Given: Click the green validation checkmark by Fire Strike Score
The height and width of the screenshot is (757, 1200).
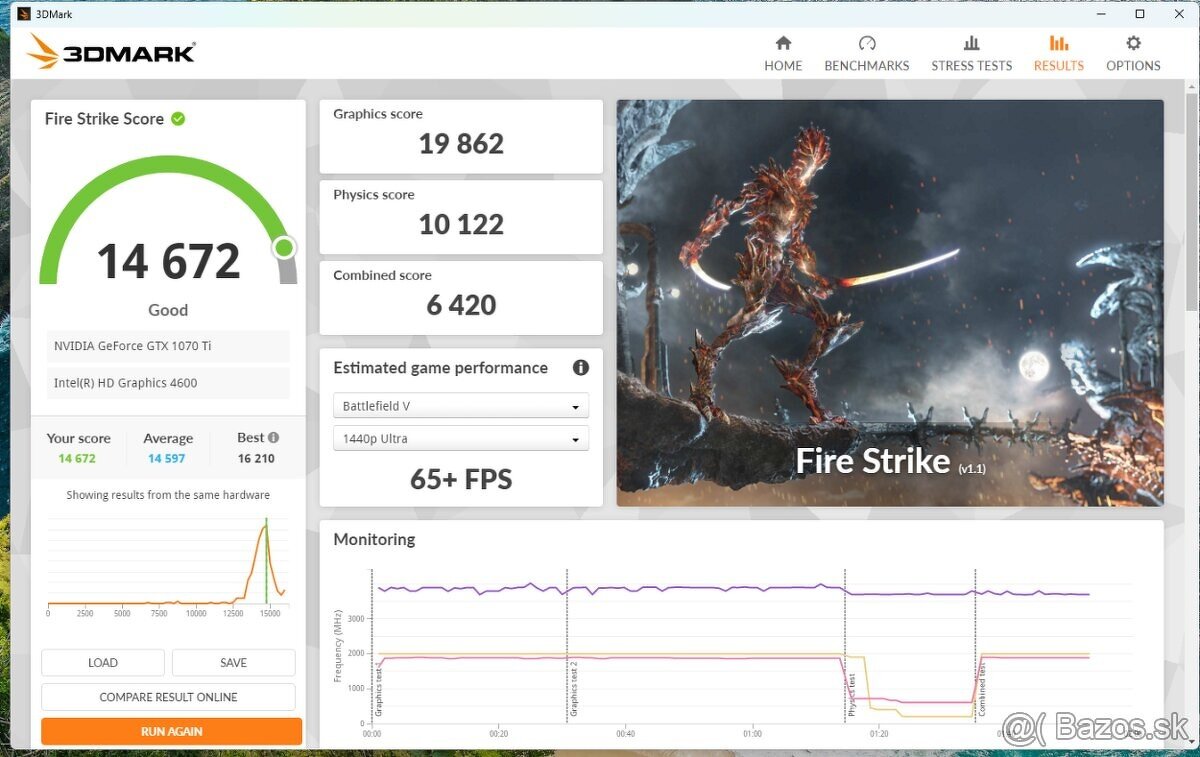Looking at the screenshot, I should (x=178, y=119).
